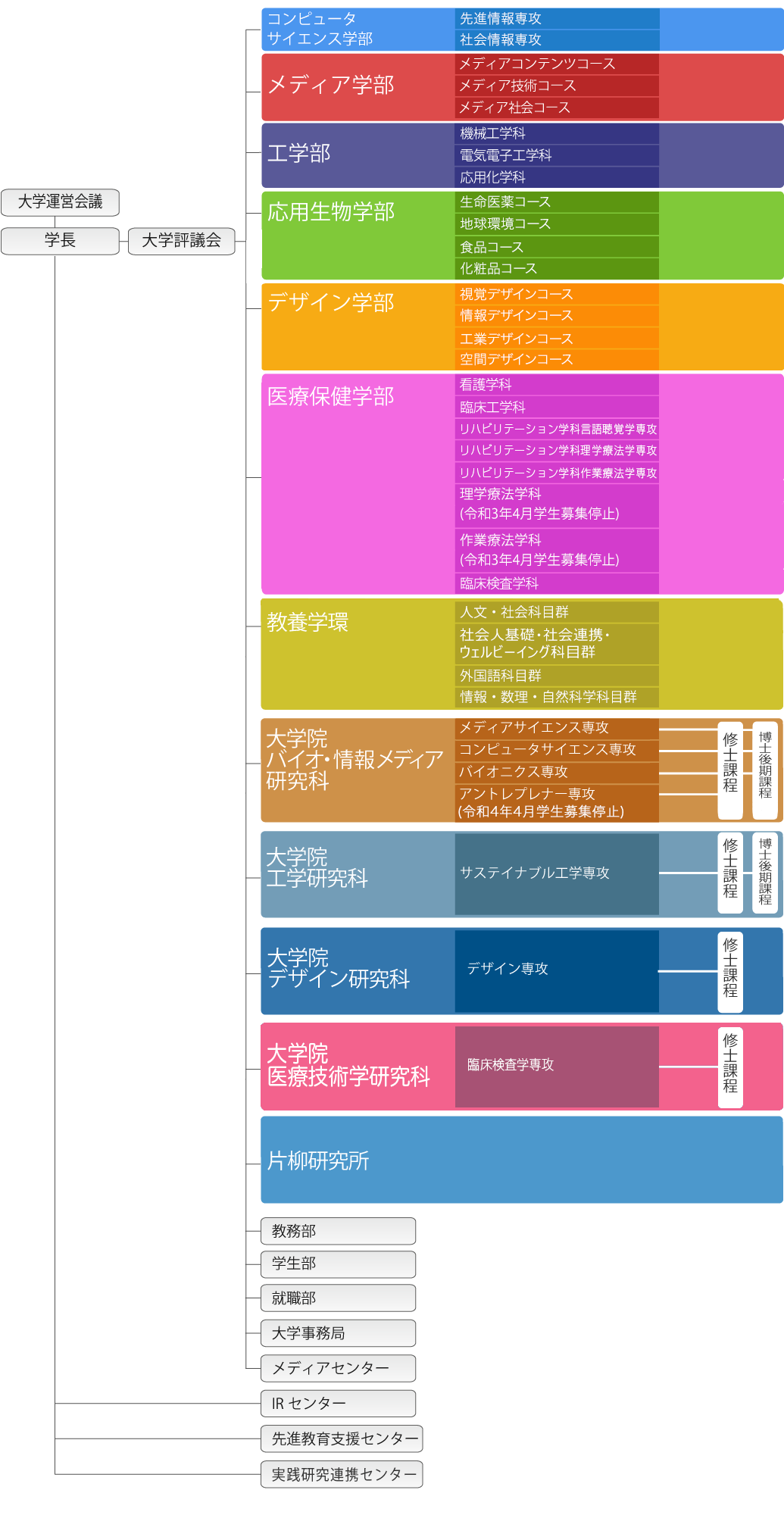Select 生命医薬コース
The image size is (784, 1515).
click(x=557, y=202)
